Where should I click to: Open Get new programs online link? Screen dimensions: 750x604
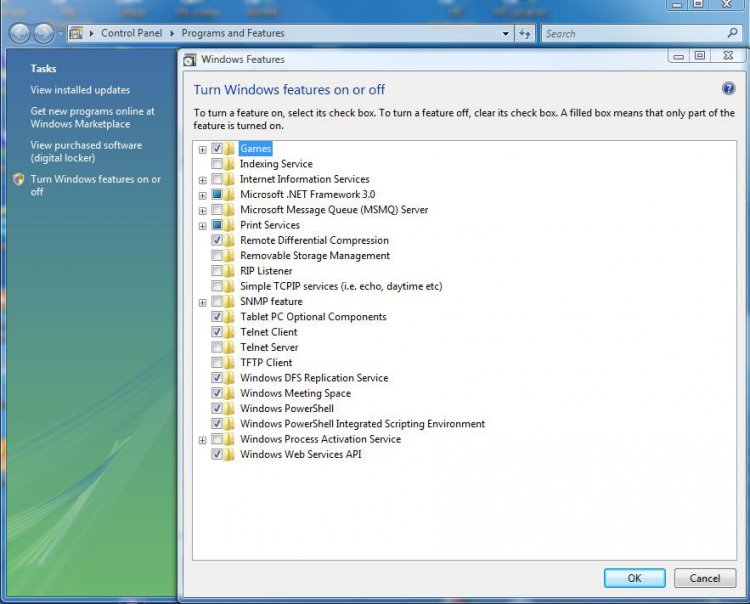pos(93,118)
